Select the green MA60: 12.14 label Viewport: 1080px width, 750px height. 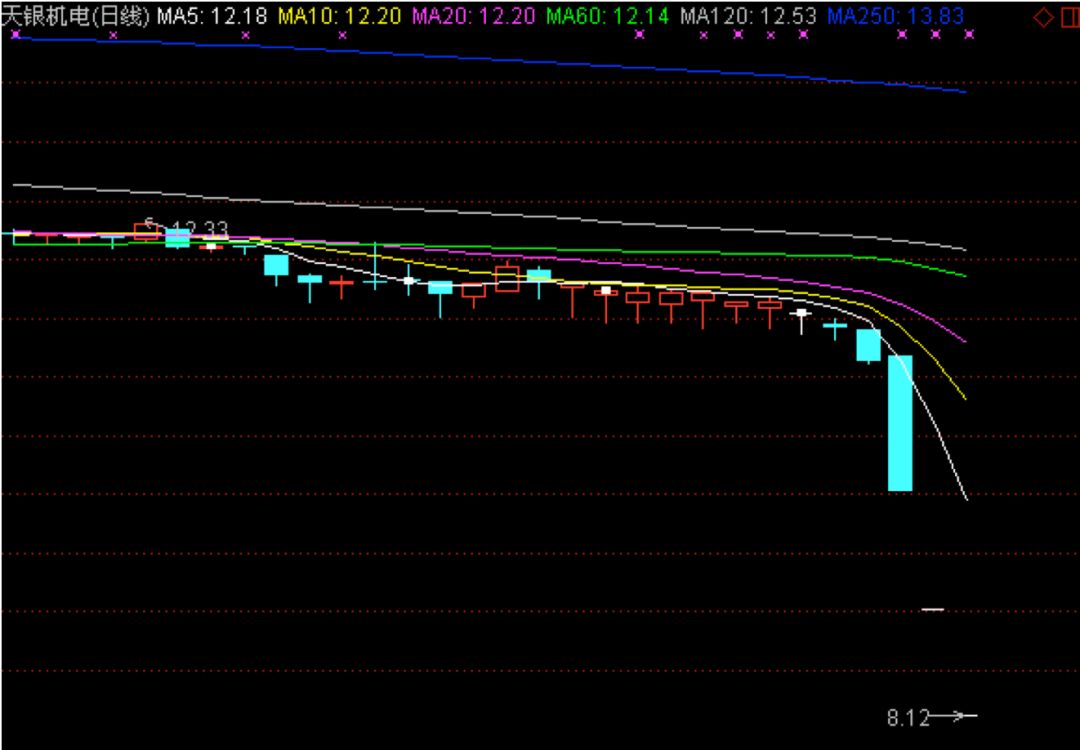point(607,16)
